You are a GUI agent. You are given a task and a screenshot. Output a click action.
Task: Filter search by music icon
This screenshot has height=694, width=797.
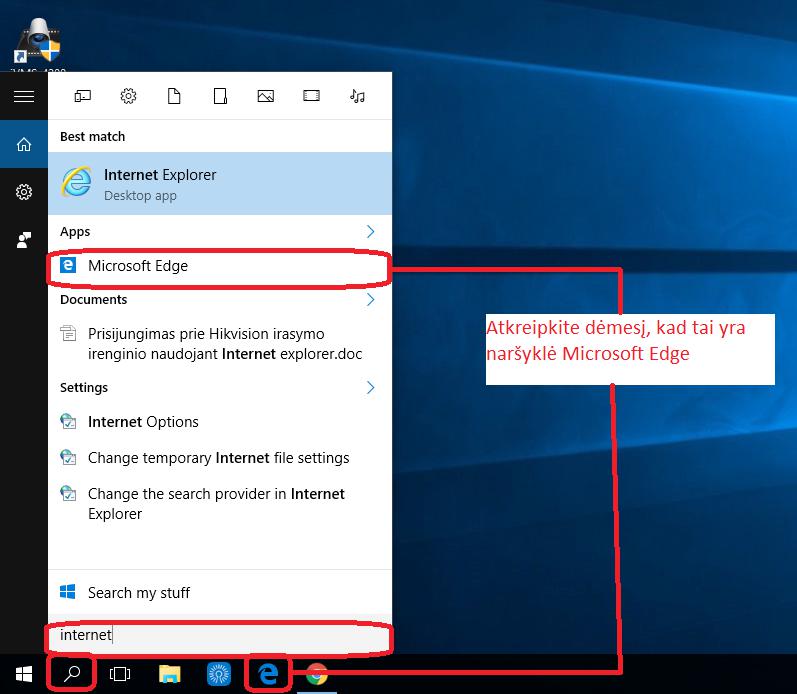357,96
